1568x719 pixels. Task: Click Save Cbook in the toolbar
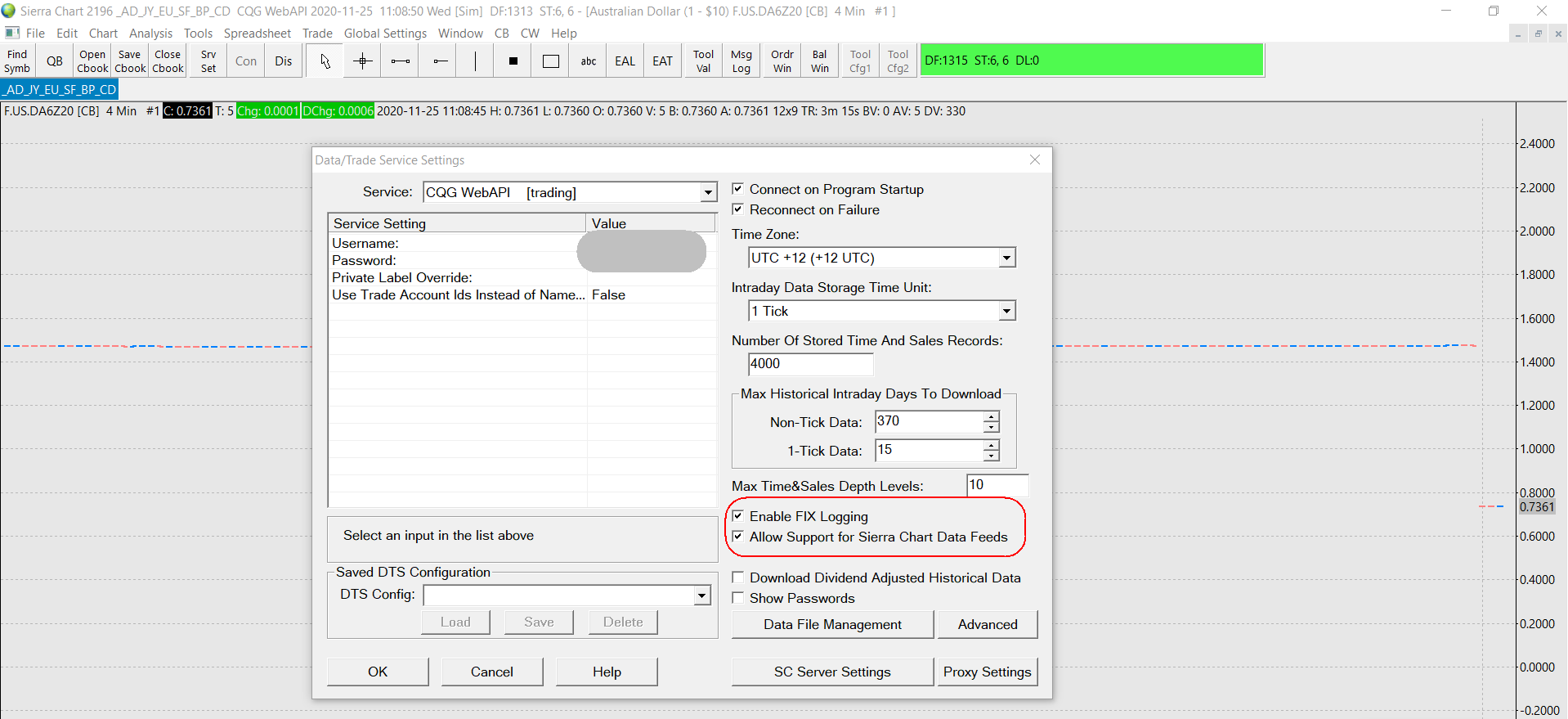[x=130, y=61]
